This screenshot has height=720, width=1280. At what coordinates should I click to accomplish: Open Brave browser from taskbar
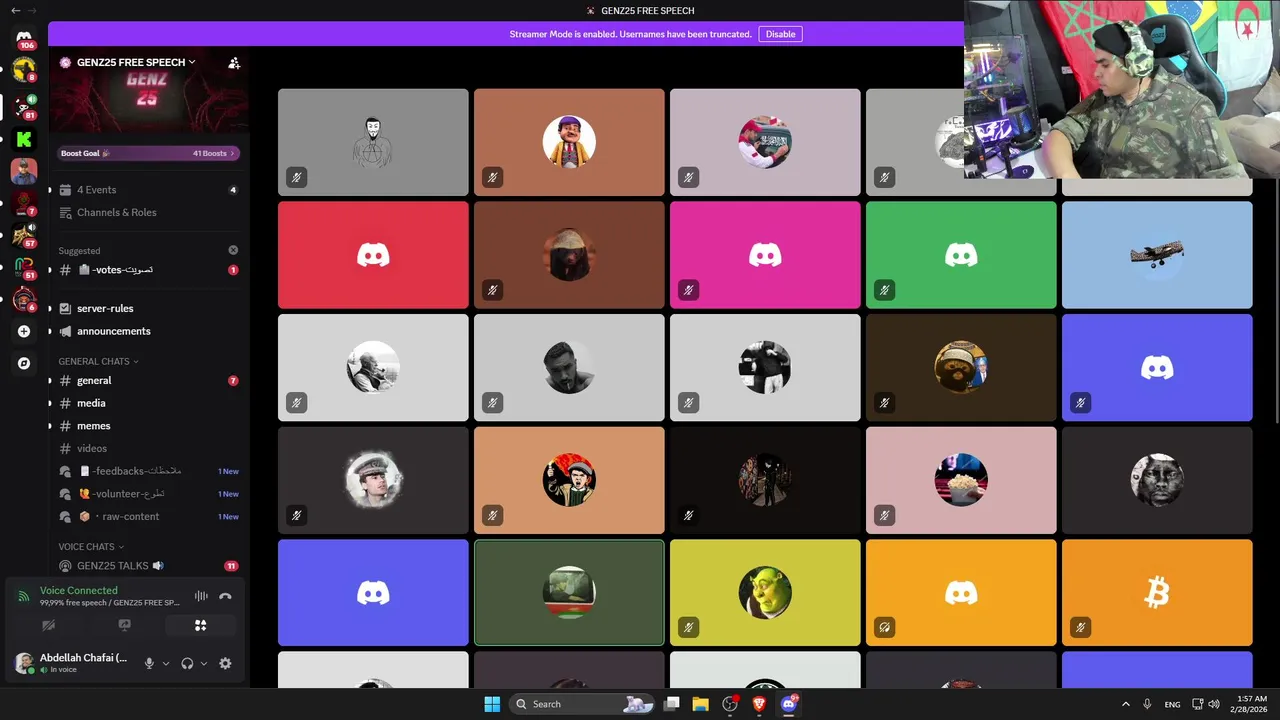tap(759, 704)
